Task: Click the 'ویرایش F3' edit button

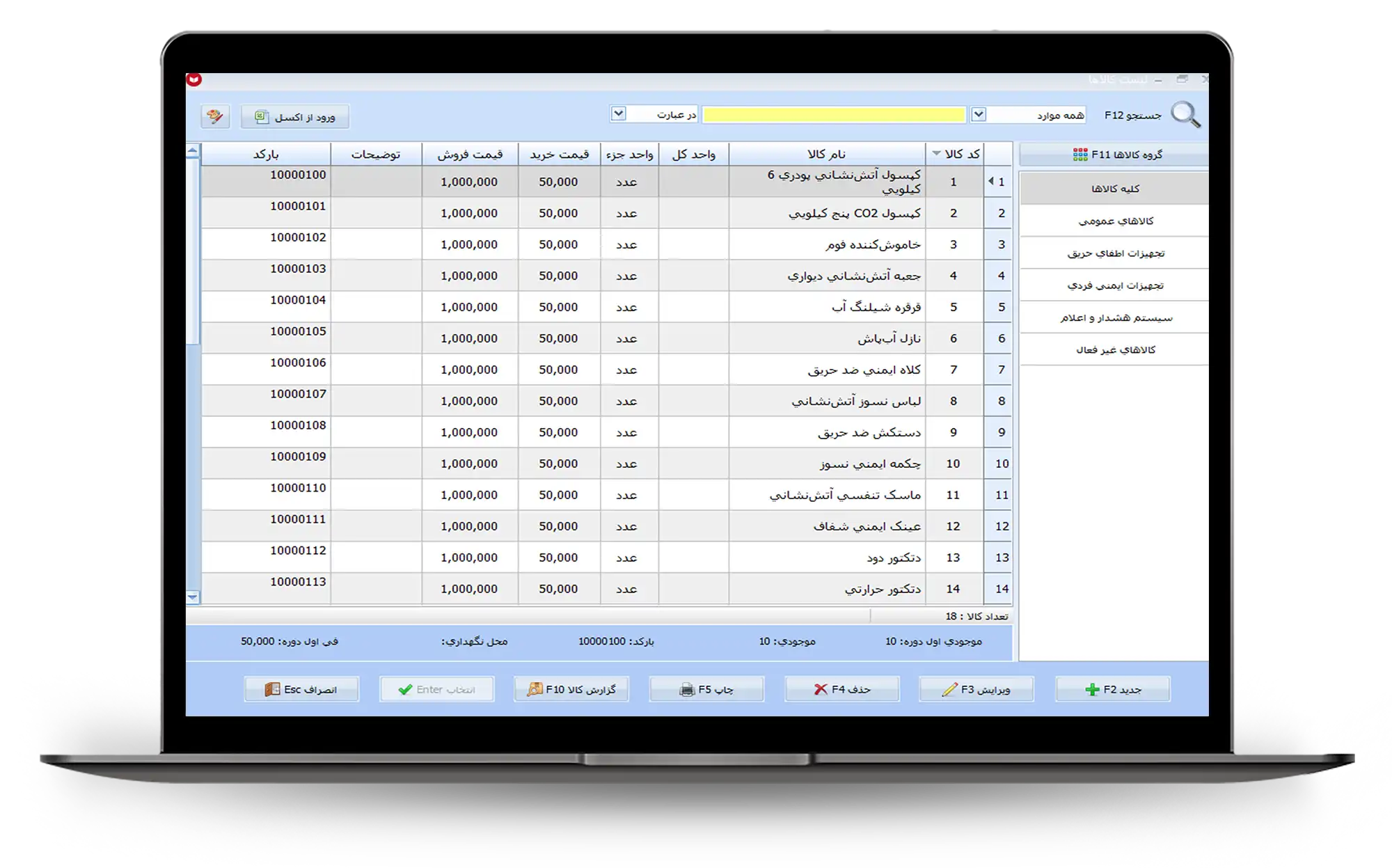Action: tap(976, 689)
